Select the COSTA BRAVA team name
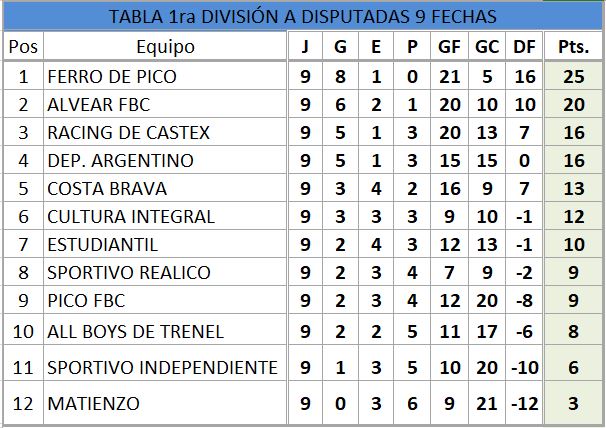 pos(97,188)
